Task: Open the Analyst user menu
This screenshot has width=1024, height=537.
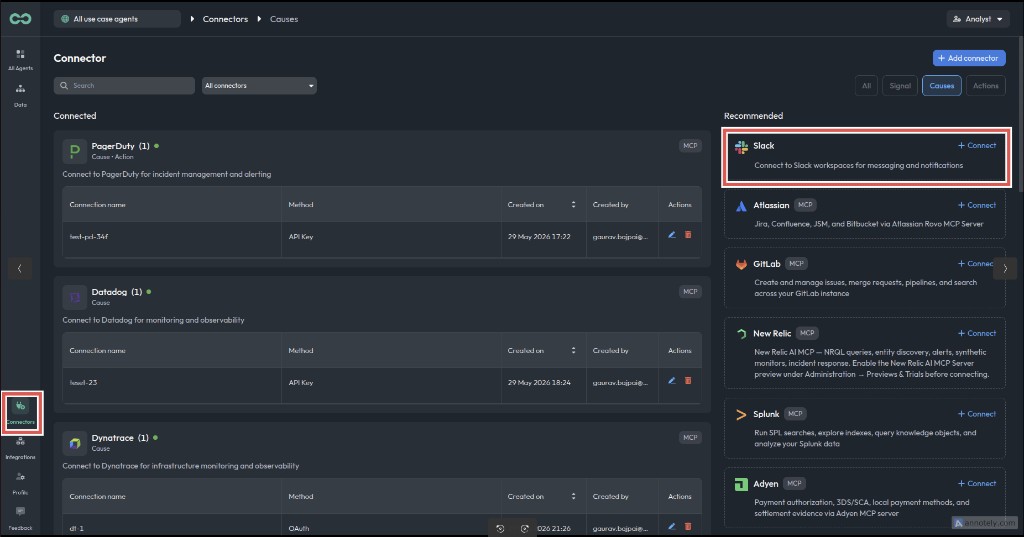Action: point(978,19)
